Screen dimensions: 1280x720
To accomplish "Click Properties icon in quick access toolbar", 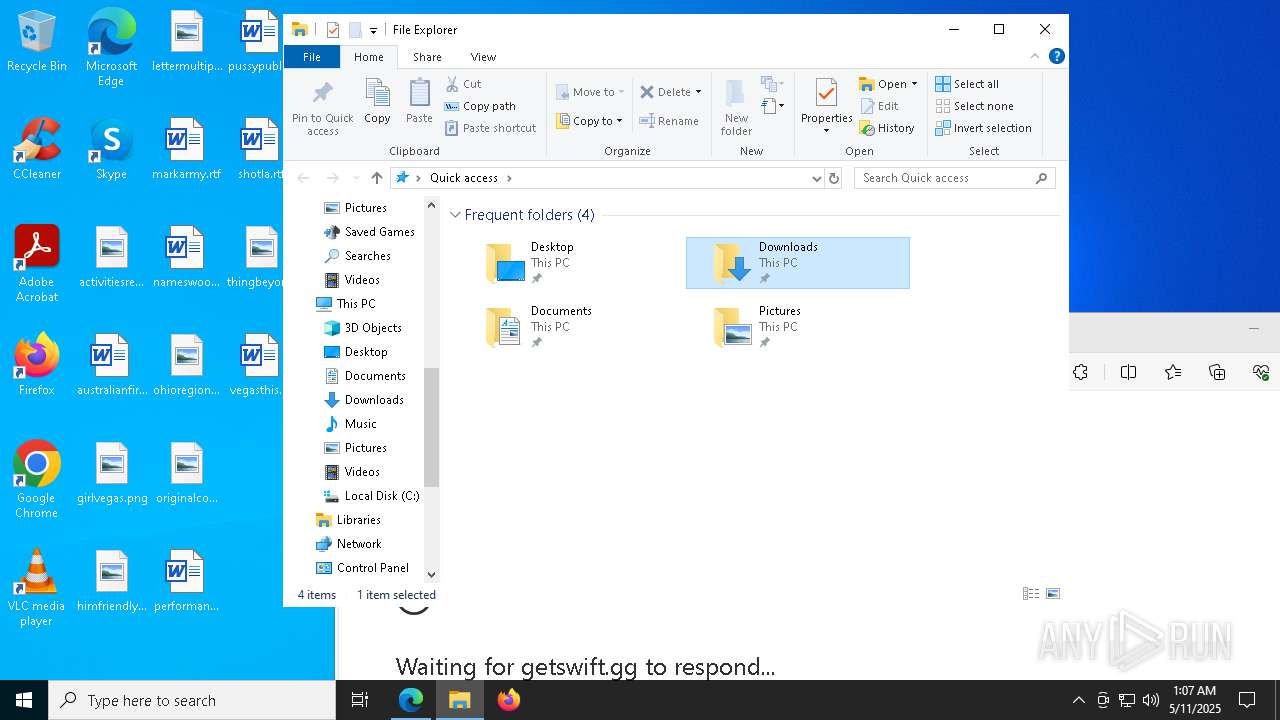I will (332, 30).
